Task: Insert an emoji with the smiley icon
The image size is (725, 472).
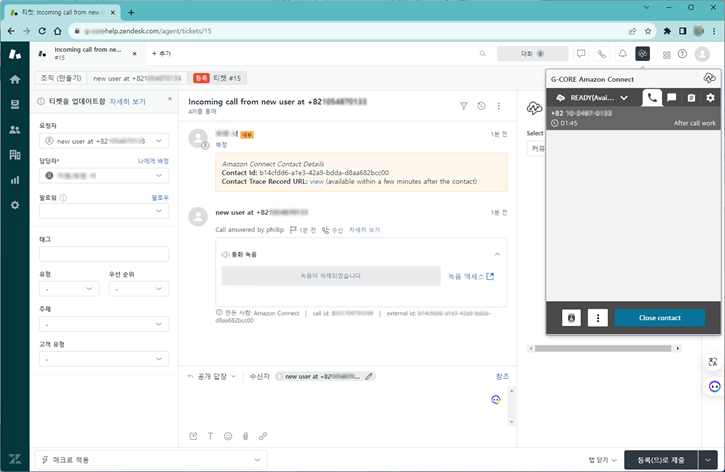Action: [x=228, y=436]
